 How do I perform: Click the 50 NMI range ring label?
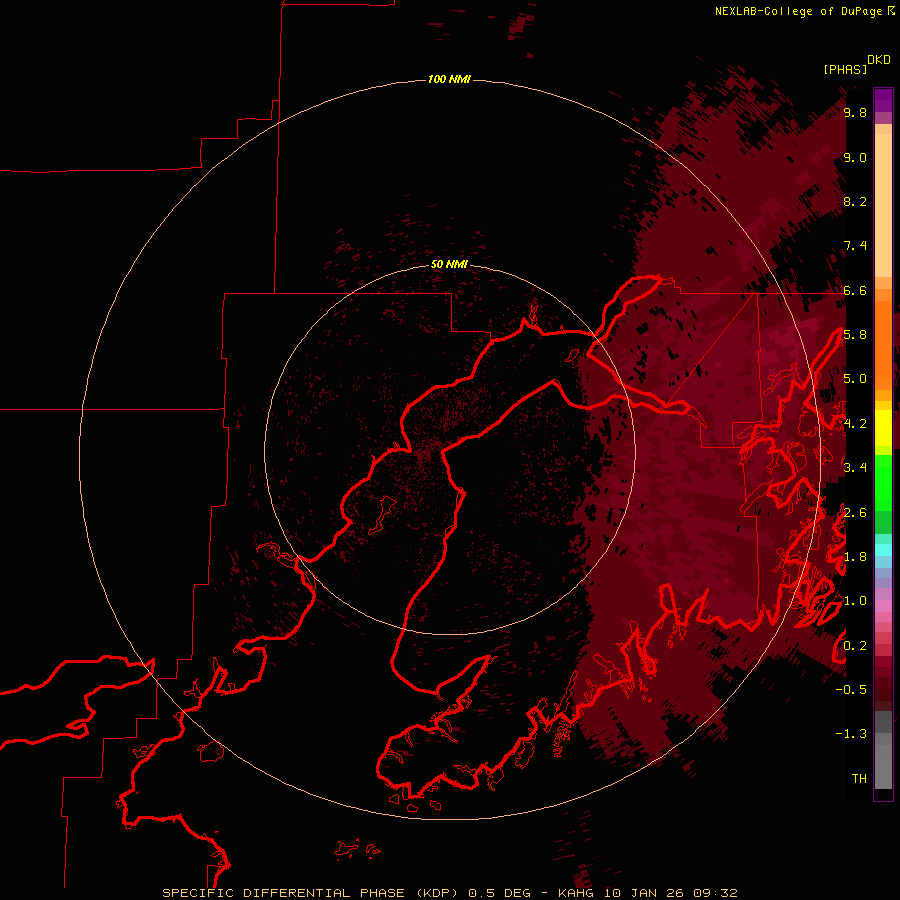(x=449, y=264)
